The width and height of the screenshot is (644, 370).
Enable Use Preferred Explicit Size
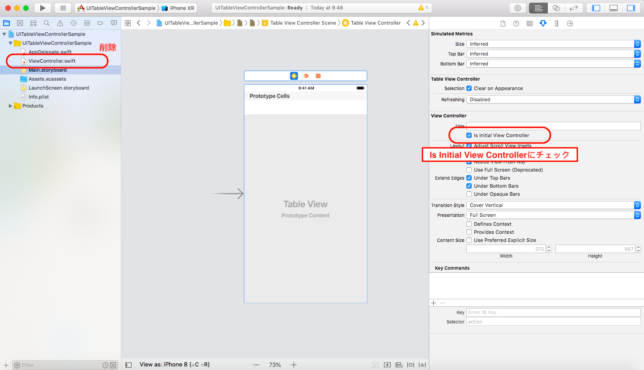tap(469, 240)
